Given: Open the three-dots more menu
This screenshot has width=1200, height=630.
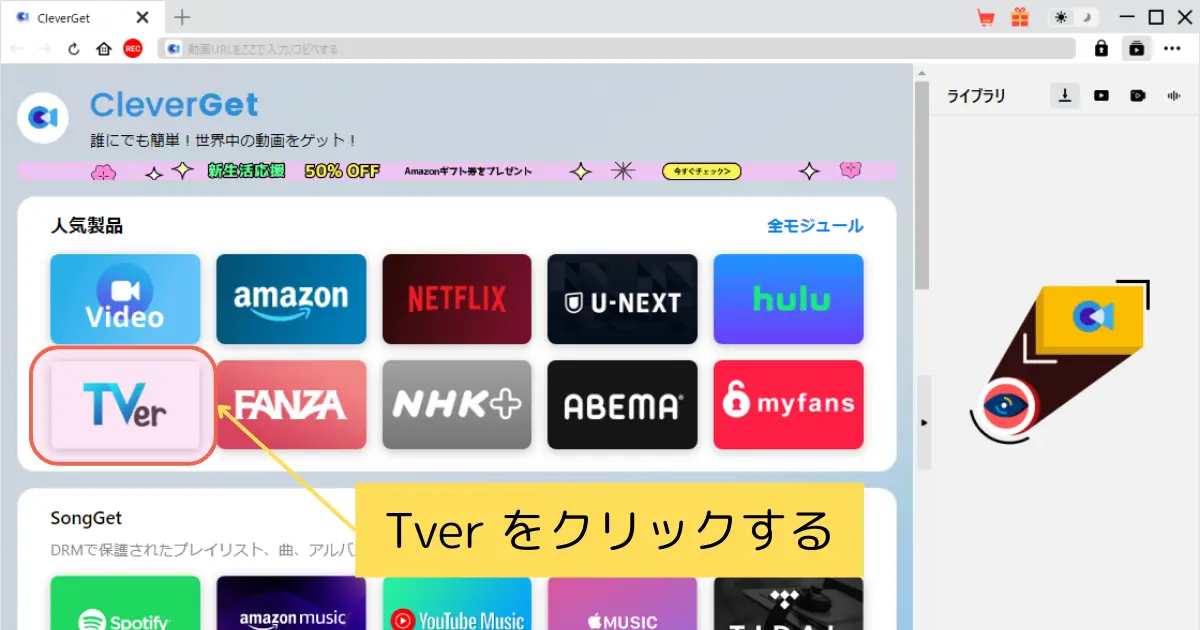Looking at the screenshot, I should point(1173,48).
